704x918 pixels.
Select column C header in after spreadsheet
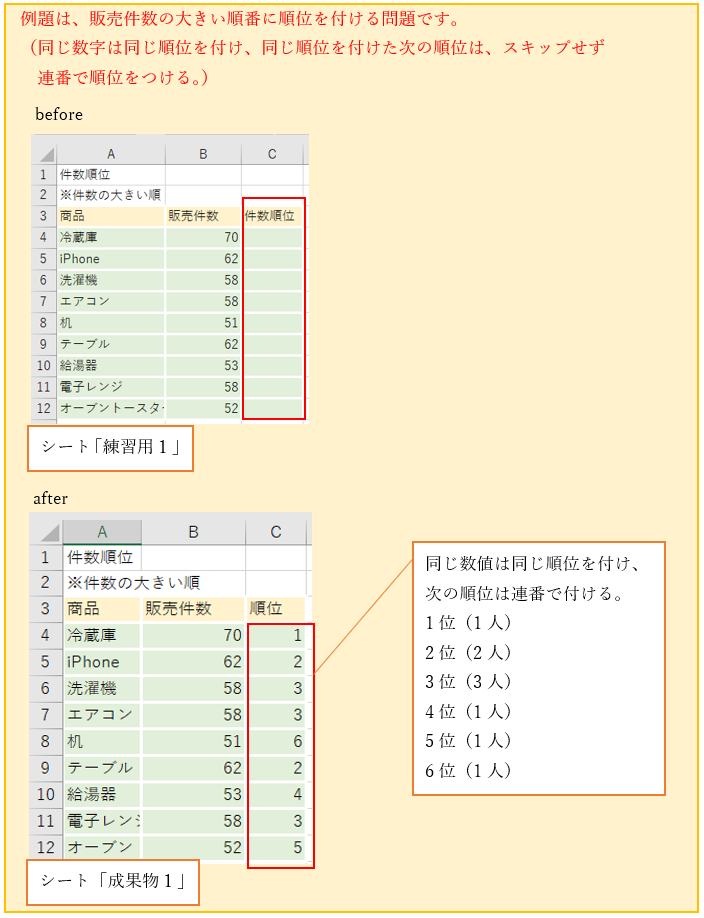tap(276, 532)
